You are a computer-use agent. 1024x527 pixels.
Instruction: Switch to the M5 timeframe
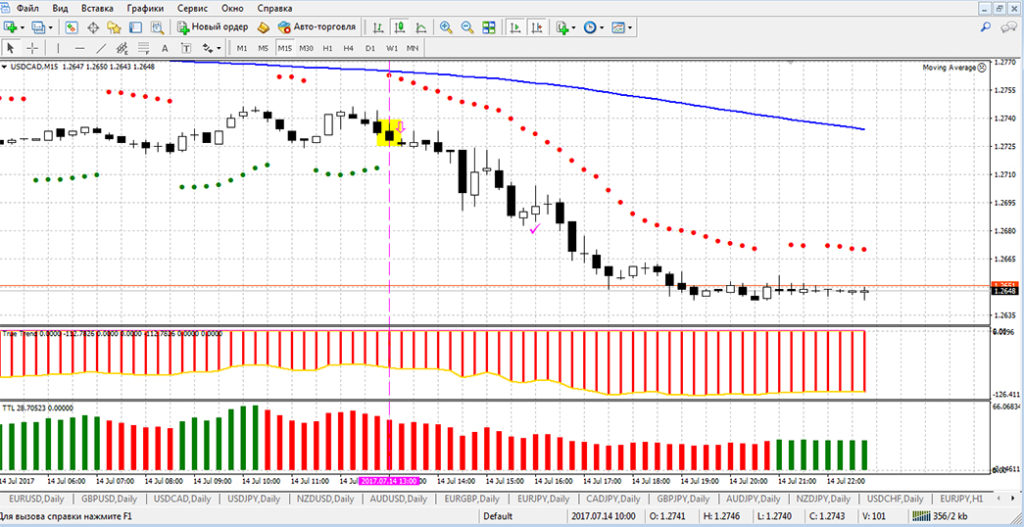(x=263, y=48)
